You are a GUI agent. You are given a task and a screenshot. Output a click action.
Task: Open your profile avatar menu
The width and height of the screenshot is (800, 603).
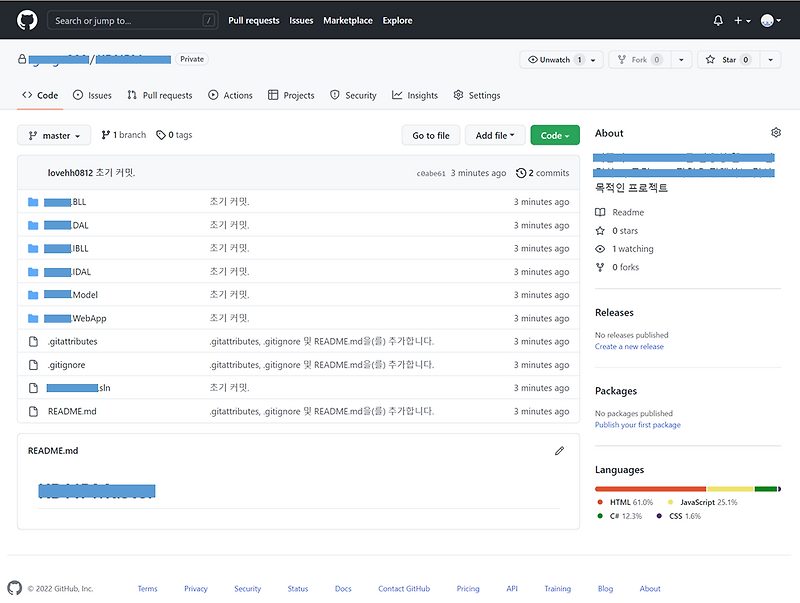tap(769, 20)
